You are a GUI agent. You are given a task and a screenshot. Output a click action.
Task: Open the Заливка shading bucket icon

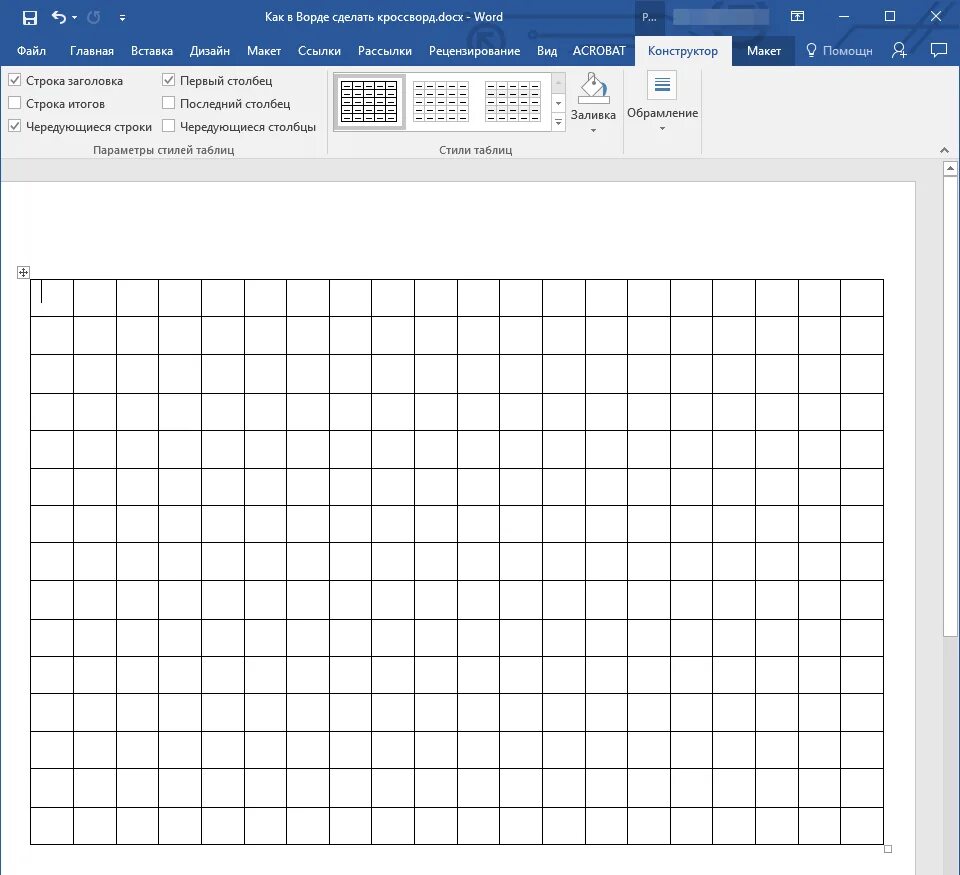tap(593, 88)
